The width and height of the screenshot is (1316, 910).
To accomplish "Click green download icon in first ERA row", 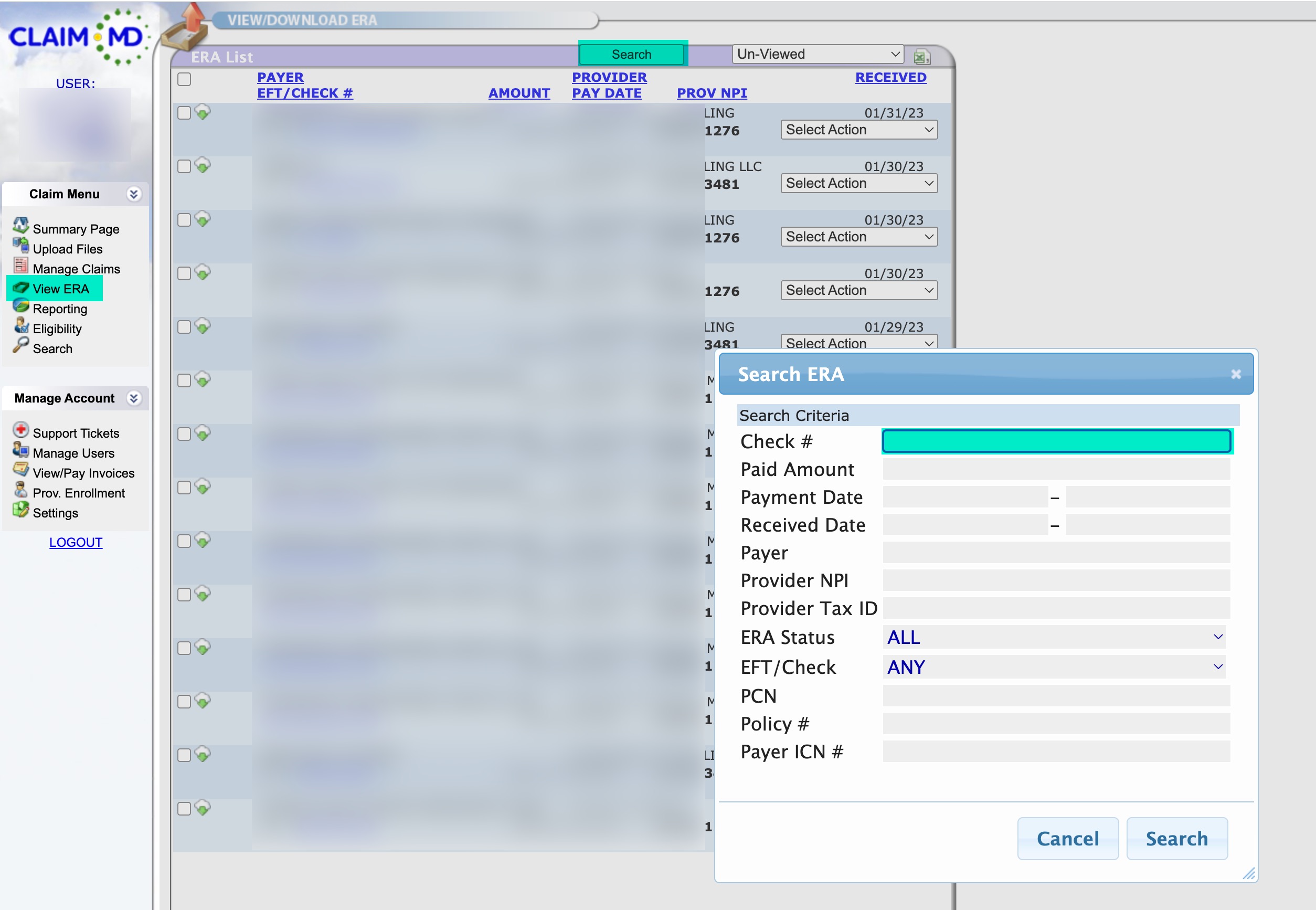I will (x=203, y=112).
